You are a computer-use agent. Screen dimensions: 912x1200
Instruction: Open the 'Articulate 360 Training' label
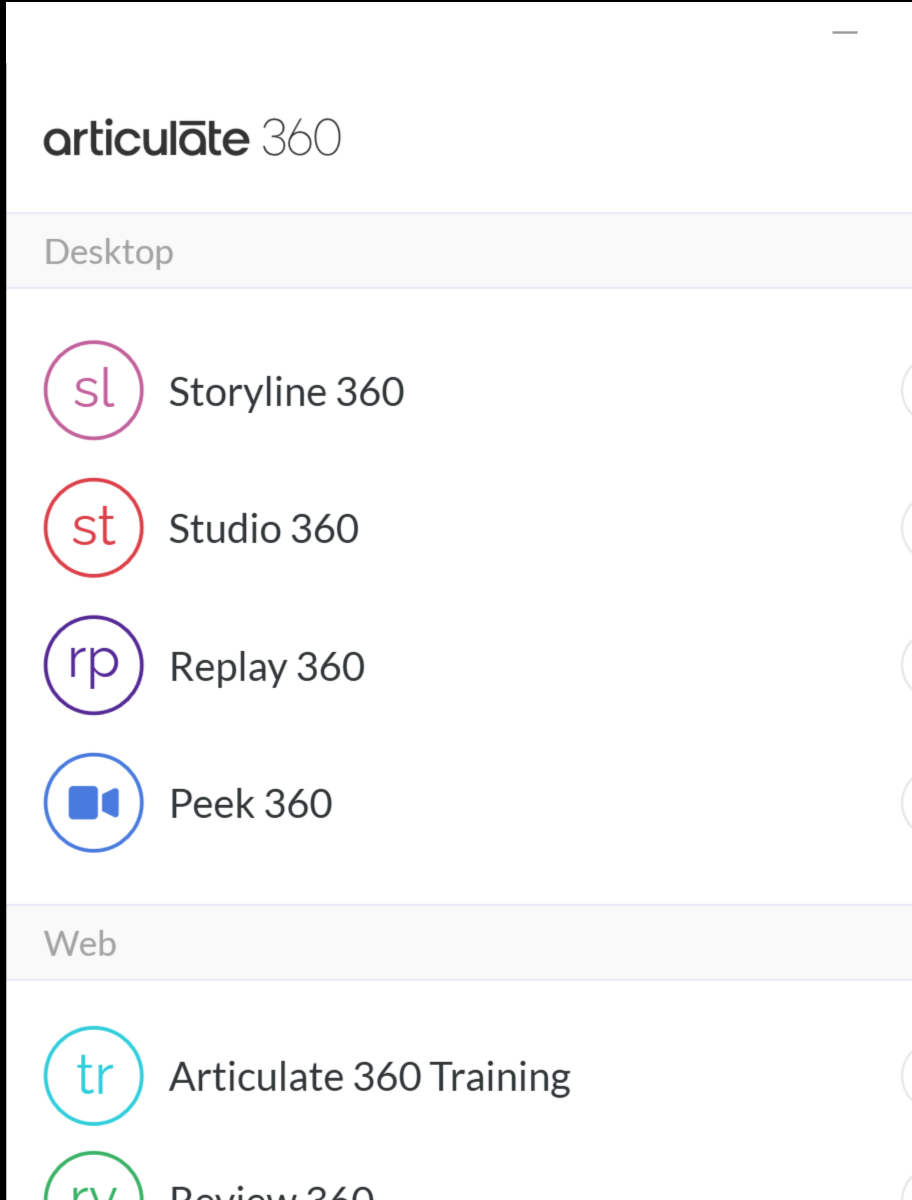pyautogui.click(x=370, y=1078)
